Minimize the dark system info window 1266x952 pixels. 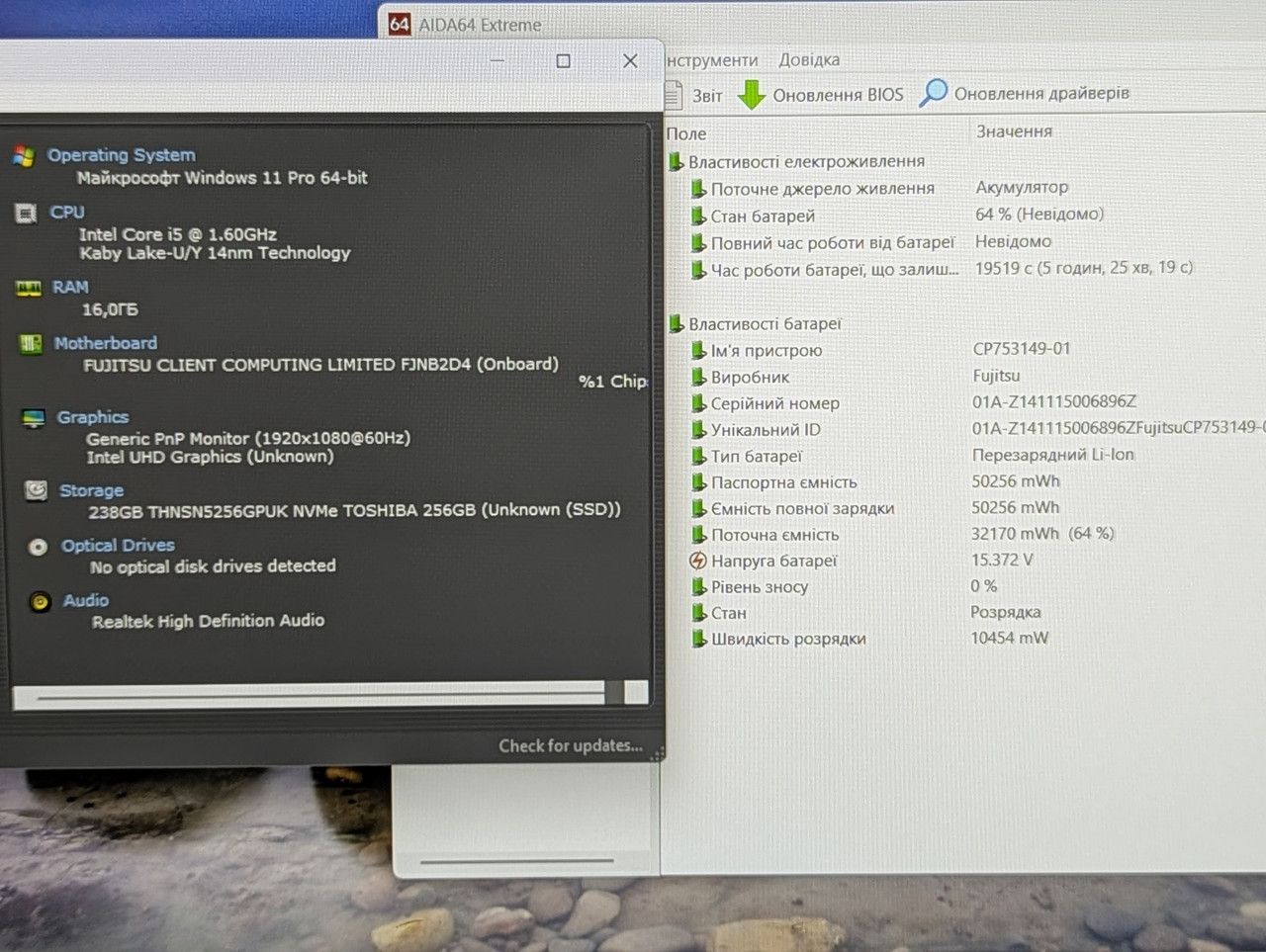[497, 60]
